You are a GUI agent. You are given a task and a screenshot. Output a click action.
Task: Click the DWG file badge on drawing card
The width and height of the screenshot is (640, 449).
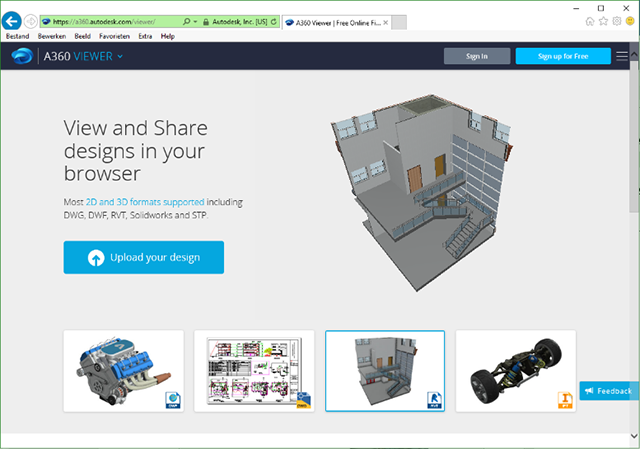click(304, 400)
